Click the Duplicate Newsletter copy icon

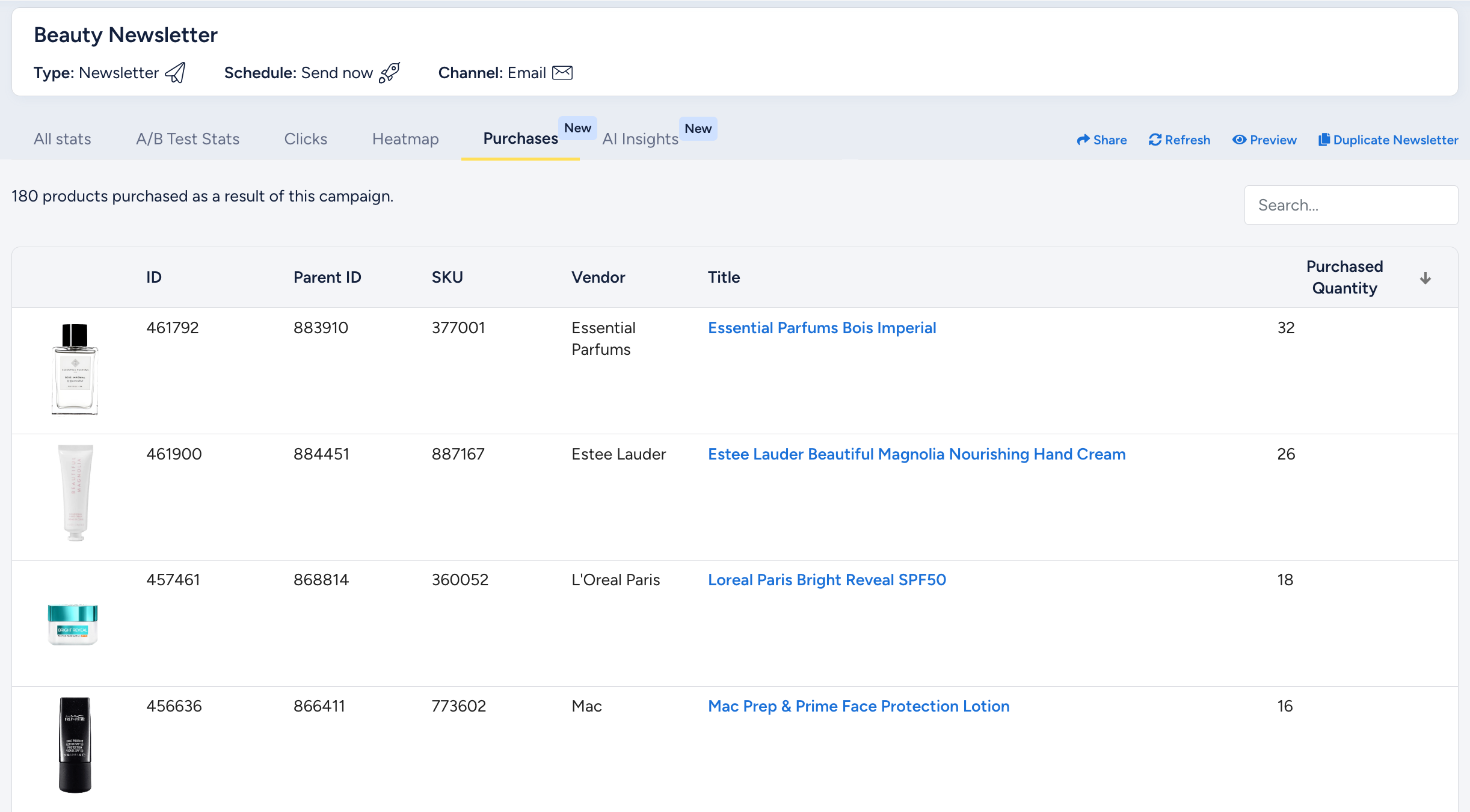click(x=1324, y=140)
